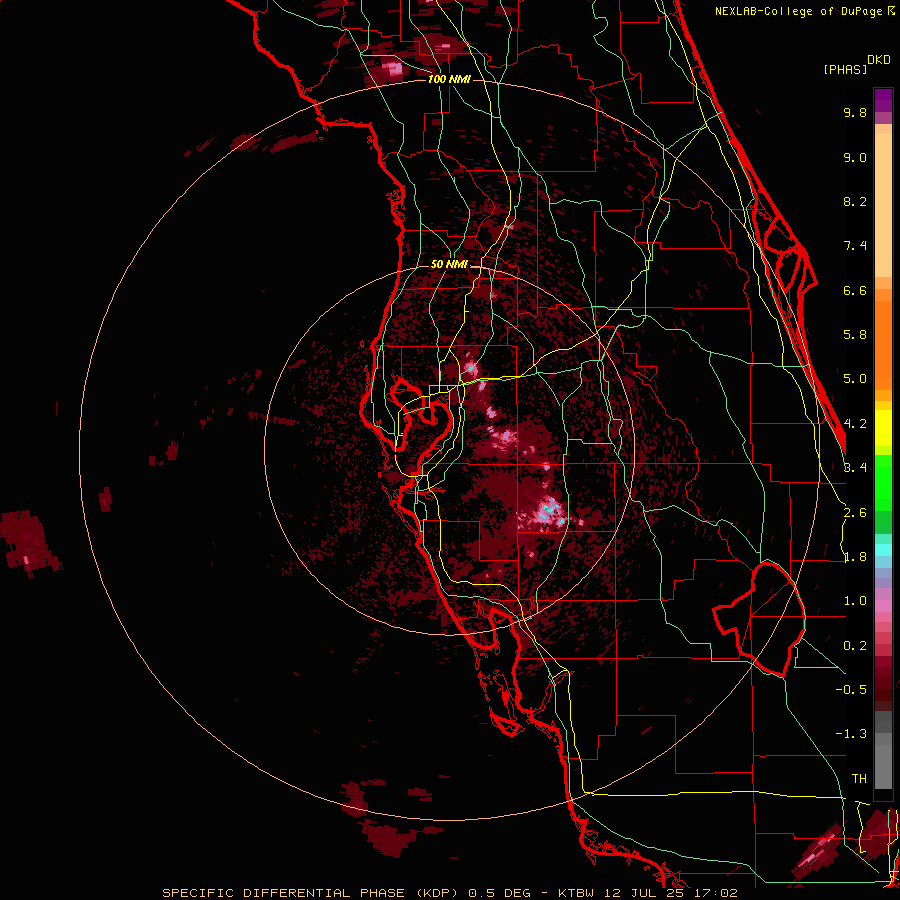The image size is (900, 900).
Task: Click the 12 JUL 25 17:02 timestamp
Action: [672, 893]
